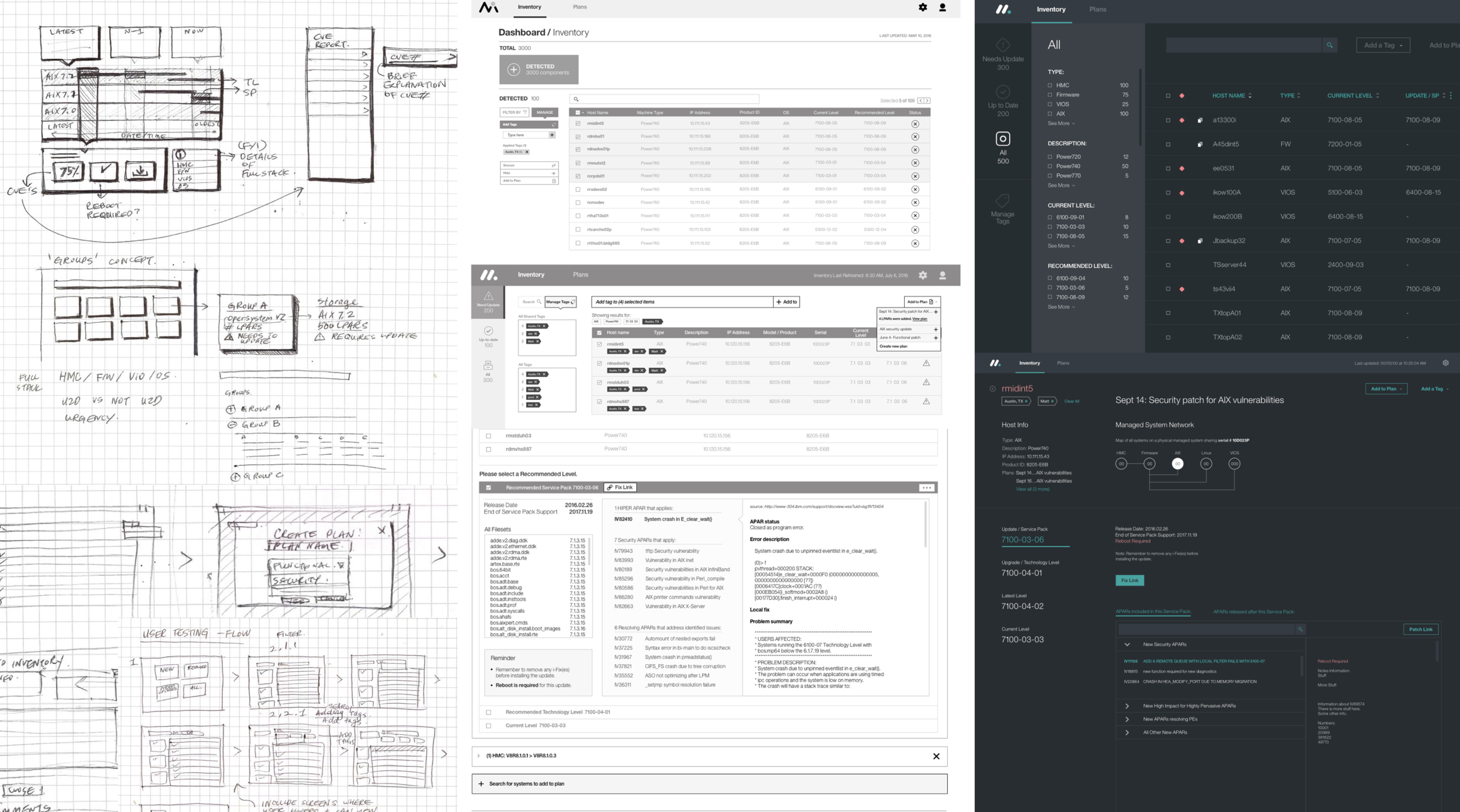Open the Inventory tab in gray header
Image resolution: width=1460 pixels, height=812 pixels.
[531, 275]
